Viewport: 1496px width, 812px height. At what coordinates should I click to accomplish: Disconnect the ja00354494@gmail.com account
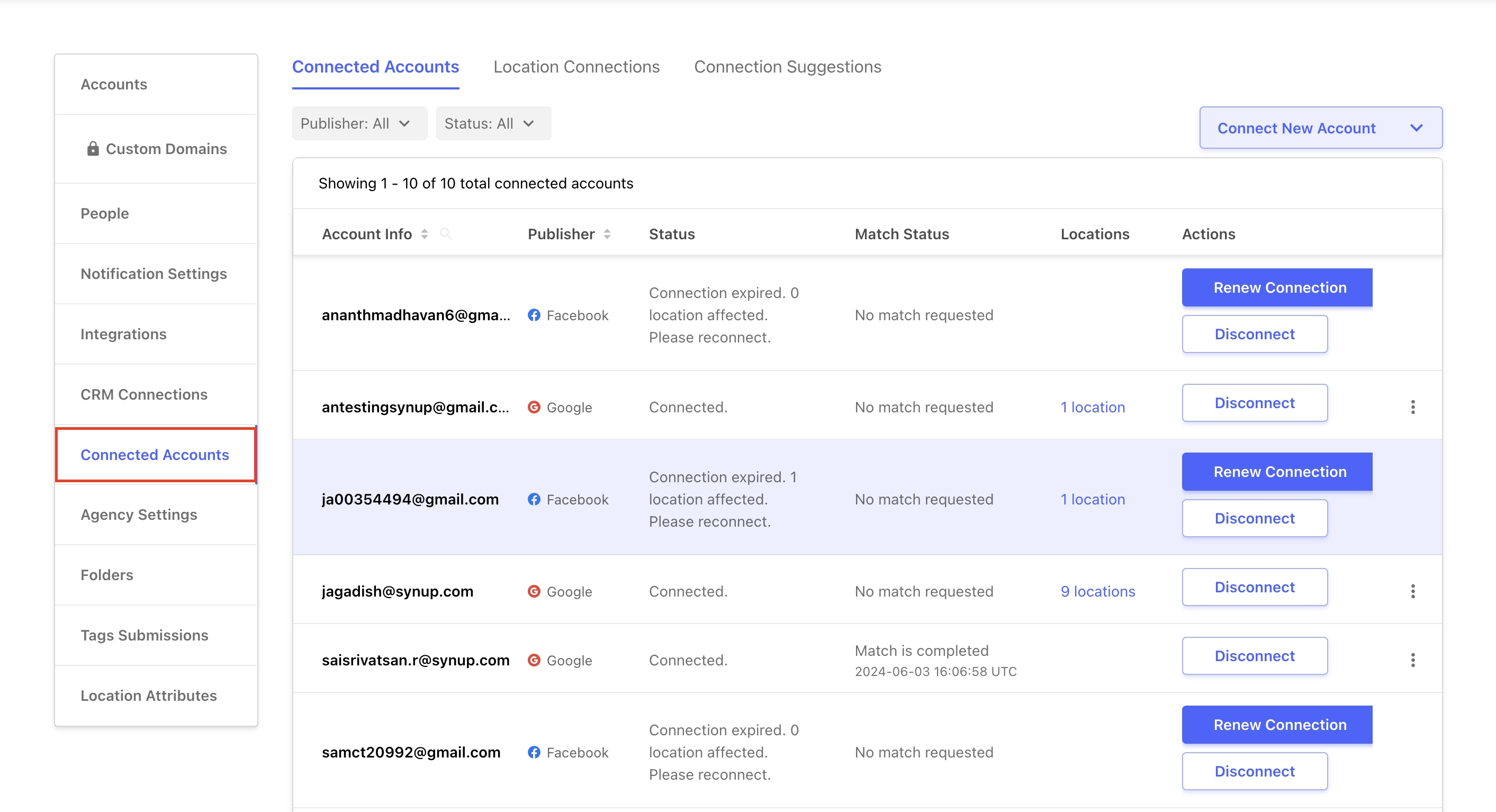point(1255,518)
